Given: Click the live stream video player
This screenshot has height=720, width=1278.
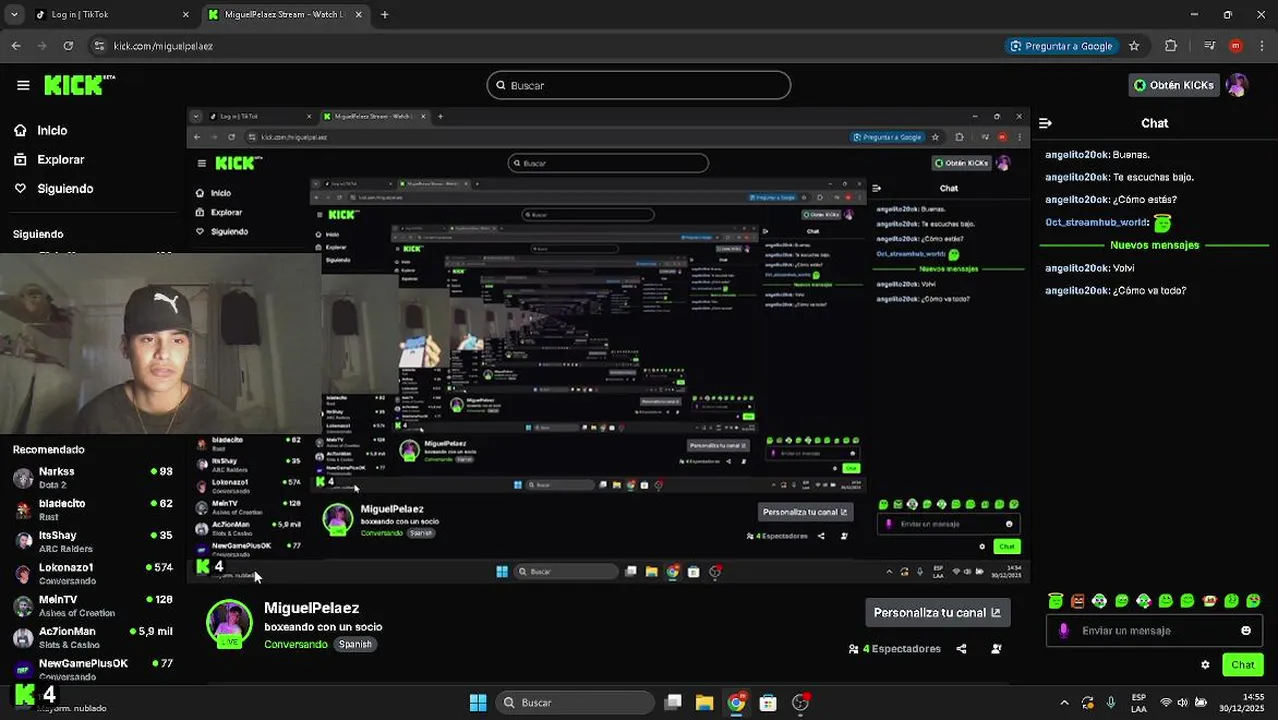Looking at the screenshot, I should pyautogui.click(x=608, y=345).
